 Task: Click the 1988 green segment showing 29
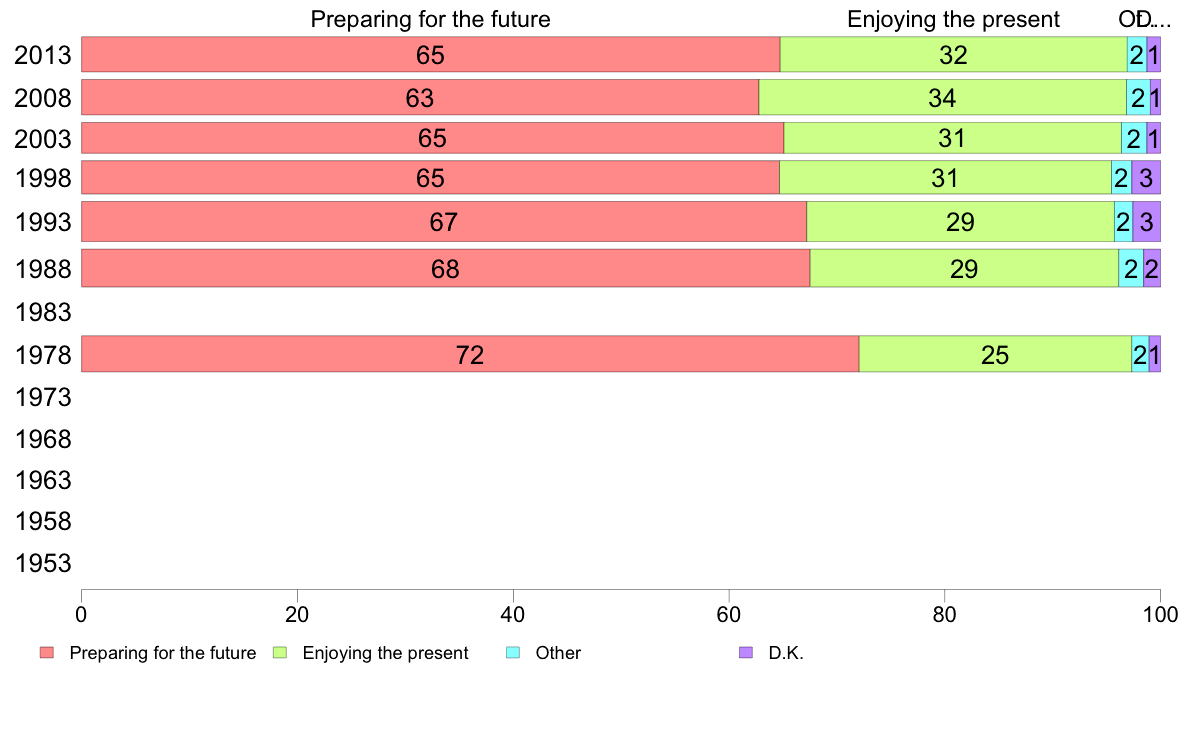[964, 268]
